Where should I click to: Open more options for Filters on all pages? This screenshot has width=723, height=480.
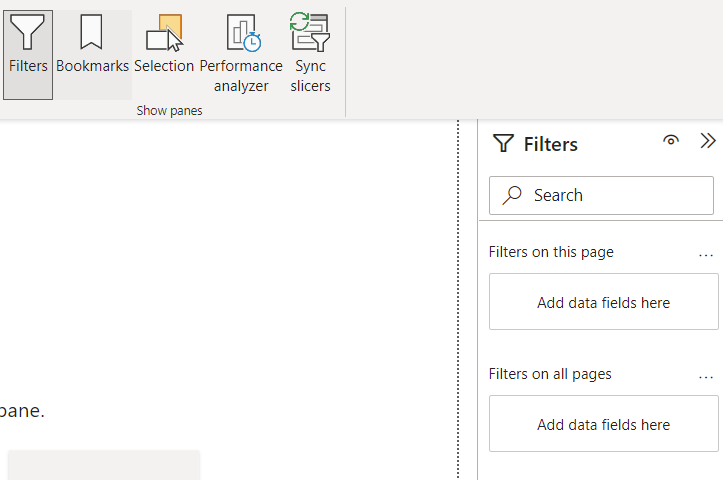tap(706, 376)
